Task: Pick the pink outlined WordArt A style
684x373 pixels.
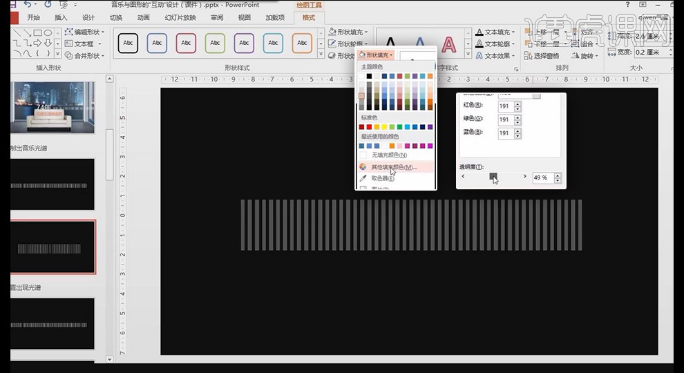Action: click(x=448, y=44)
